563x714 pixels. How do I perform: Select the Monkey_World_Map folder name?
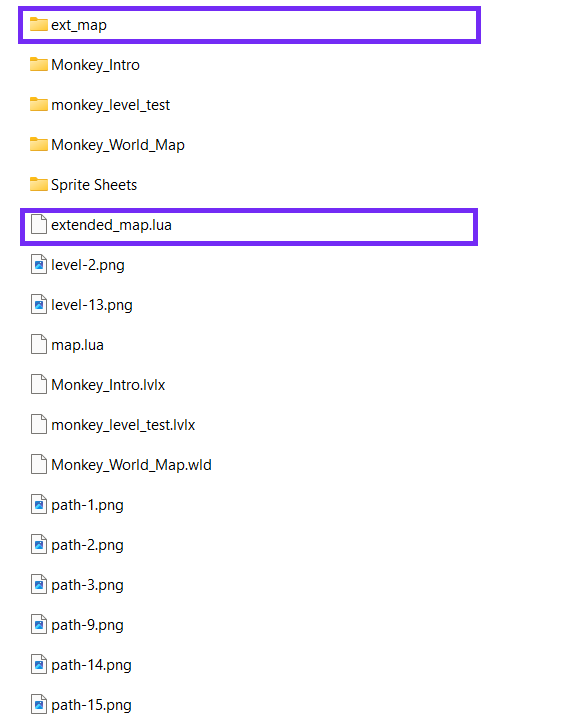coord(118,145)
